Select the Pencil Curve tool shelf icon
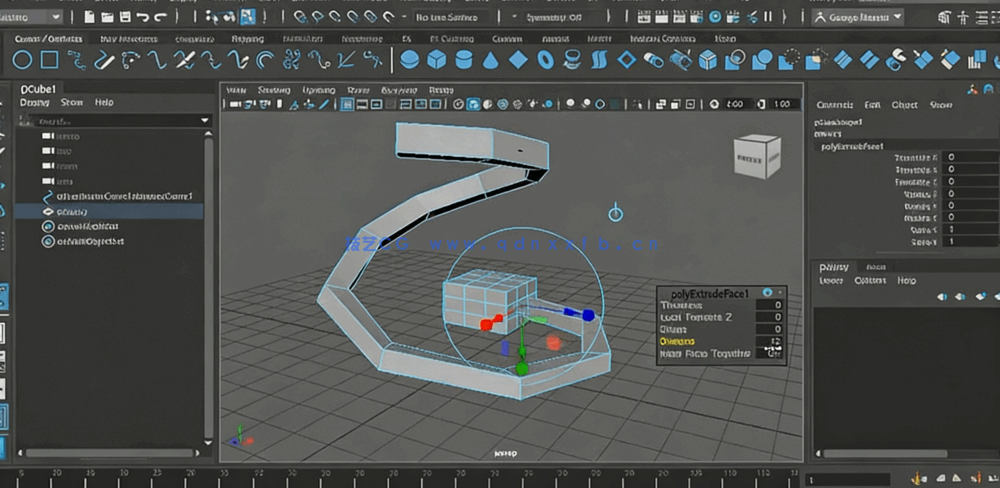Screen dimensions: 1000x488 coord(104,61)
